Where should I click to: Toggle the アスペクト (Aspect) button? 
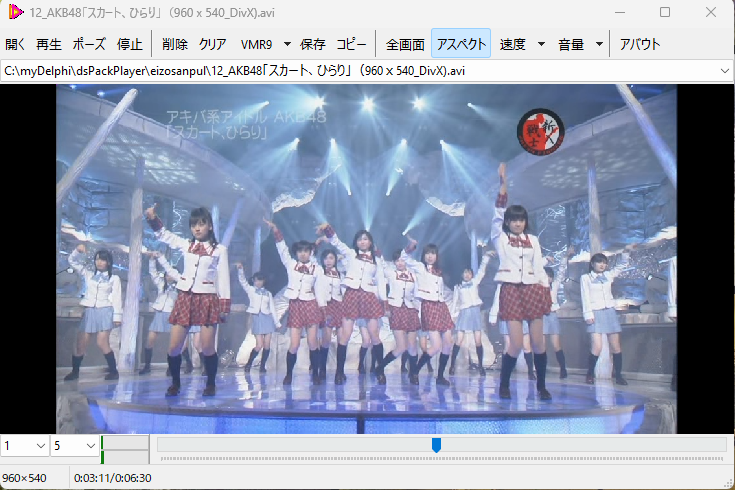461,44
